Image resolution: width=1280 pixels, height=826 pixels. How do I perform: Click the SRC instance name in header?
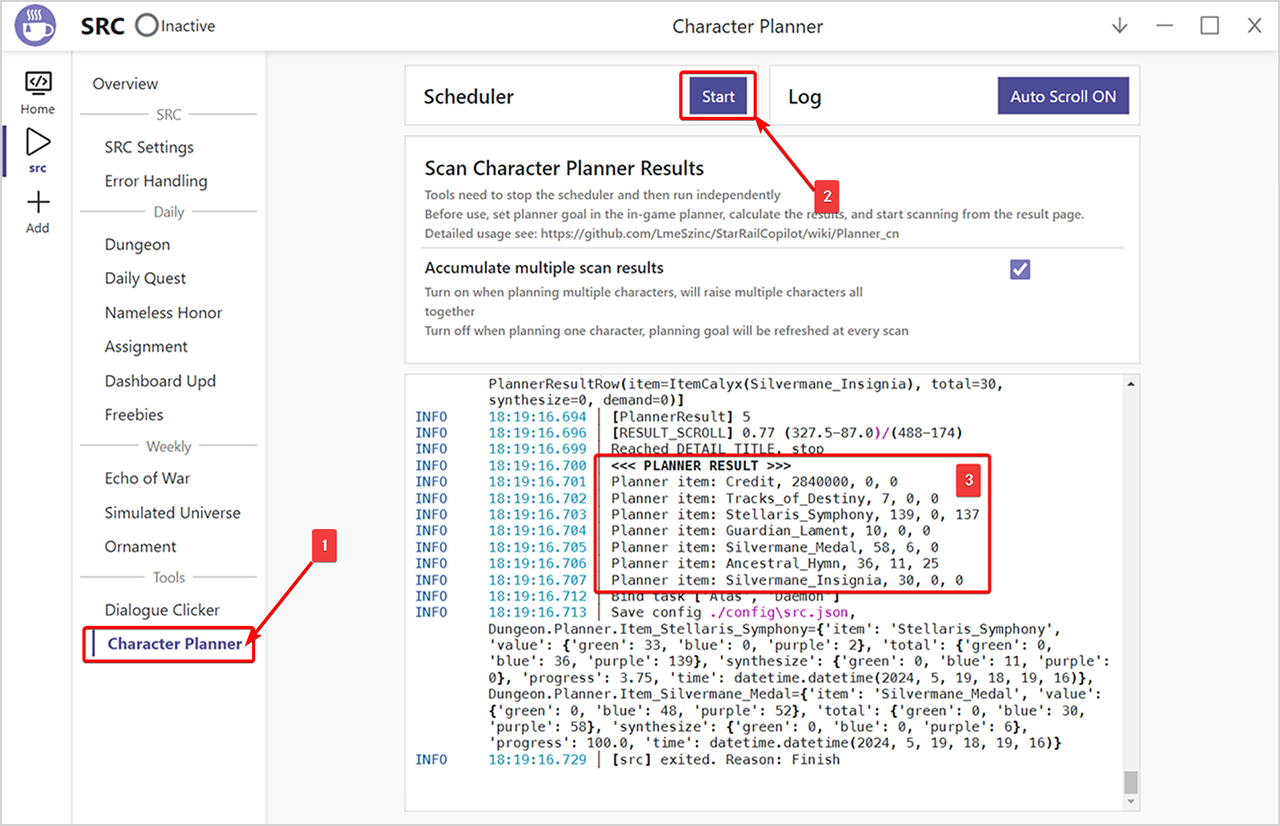tap(102, 26)
